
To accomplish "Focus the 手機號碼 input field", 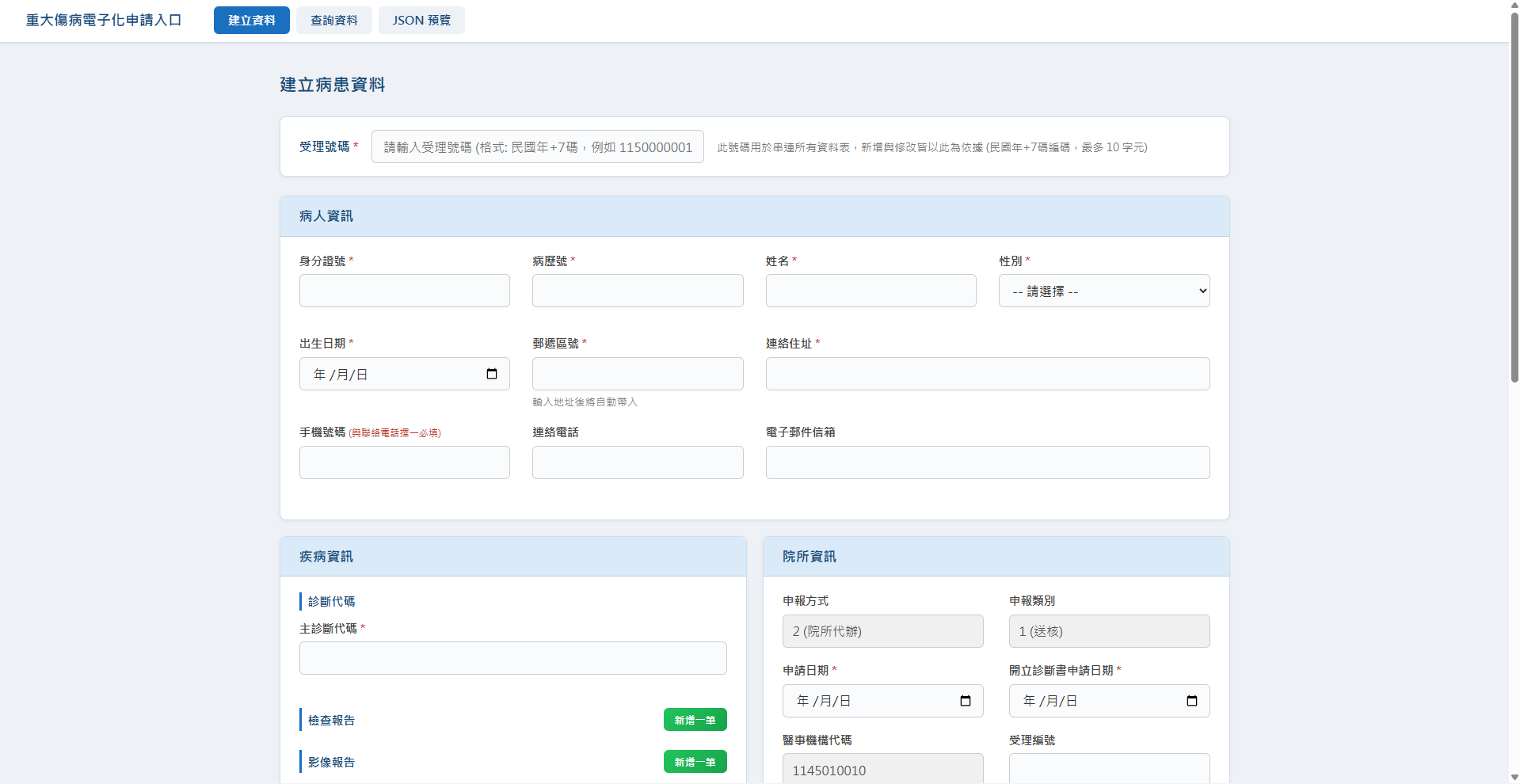I will pyautogui.click(x=405, y=462).
